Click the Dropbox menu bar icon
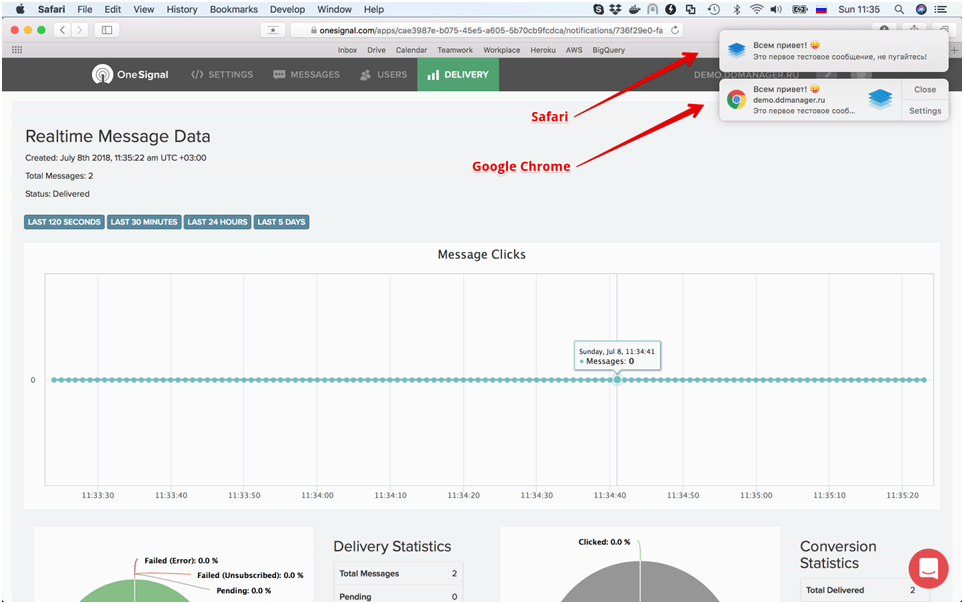The height and width of the screenshot is (604, 964). tap(615, 9)
